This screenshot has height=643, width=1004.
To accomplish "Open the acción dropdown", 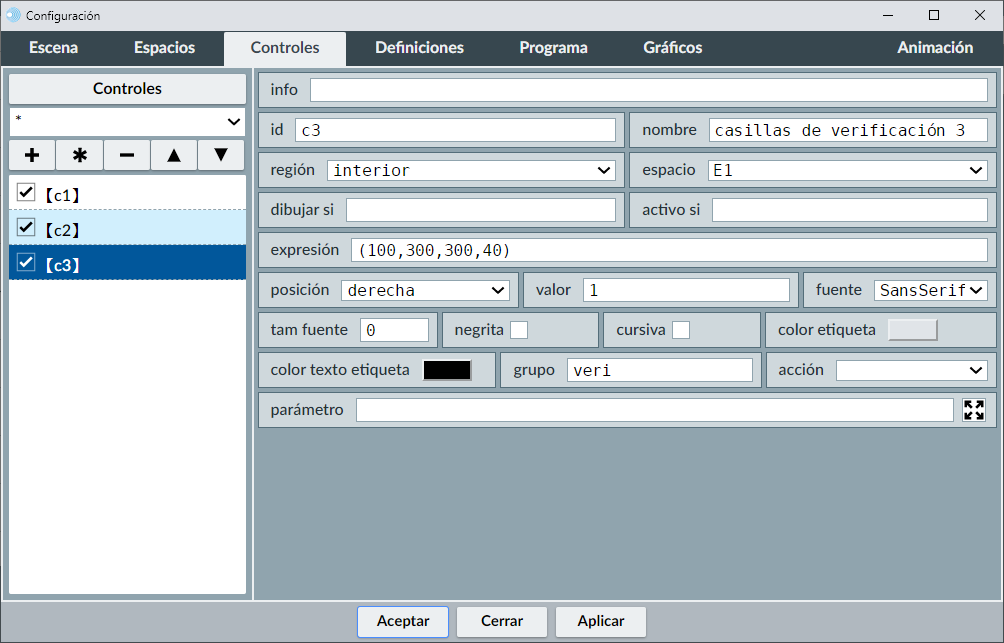I will pyautogui.click(x=911, y=370).
